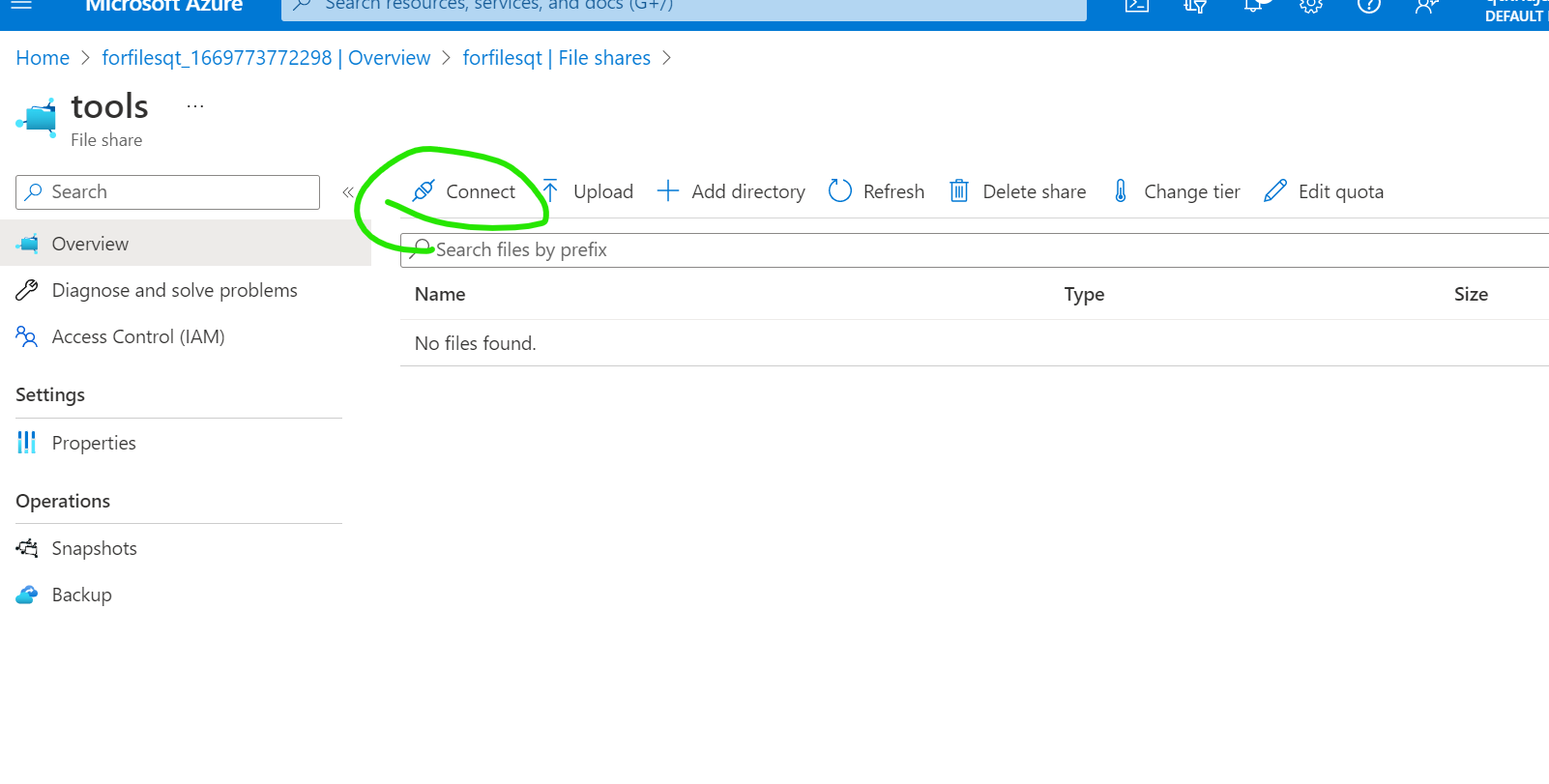Open the Feedback icon in header
Viewport: 1549px width, 784px height.
point(1427,5)
